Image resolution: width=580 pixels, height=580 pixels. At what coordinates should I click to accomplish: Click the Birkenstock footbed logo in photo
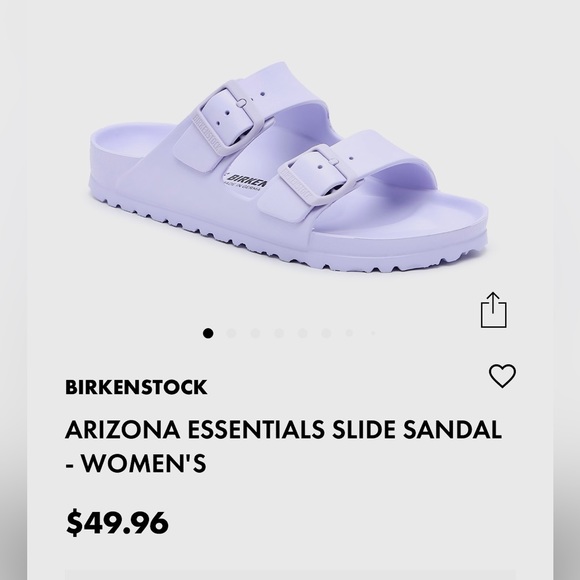coord(245,181)
